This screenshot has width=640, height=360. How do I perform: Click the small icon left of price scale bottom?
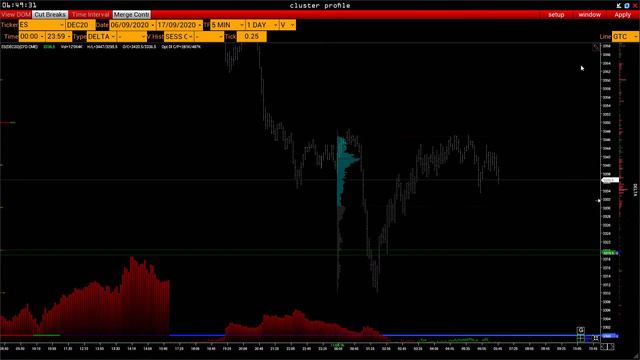[596, 338]
